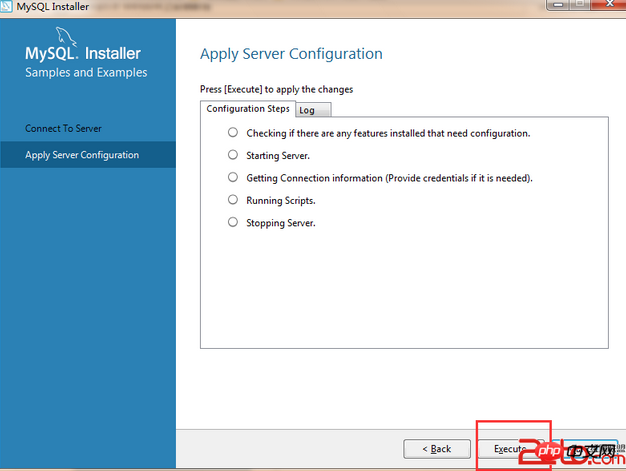Click the Stopping Server status circle
The image size is (626, 471).
pos(233,222)
